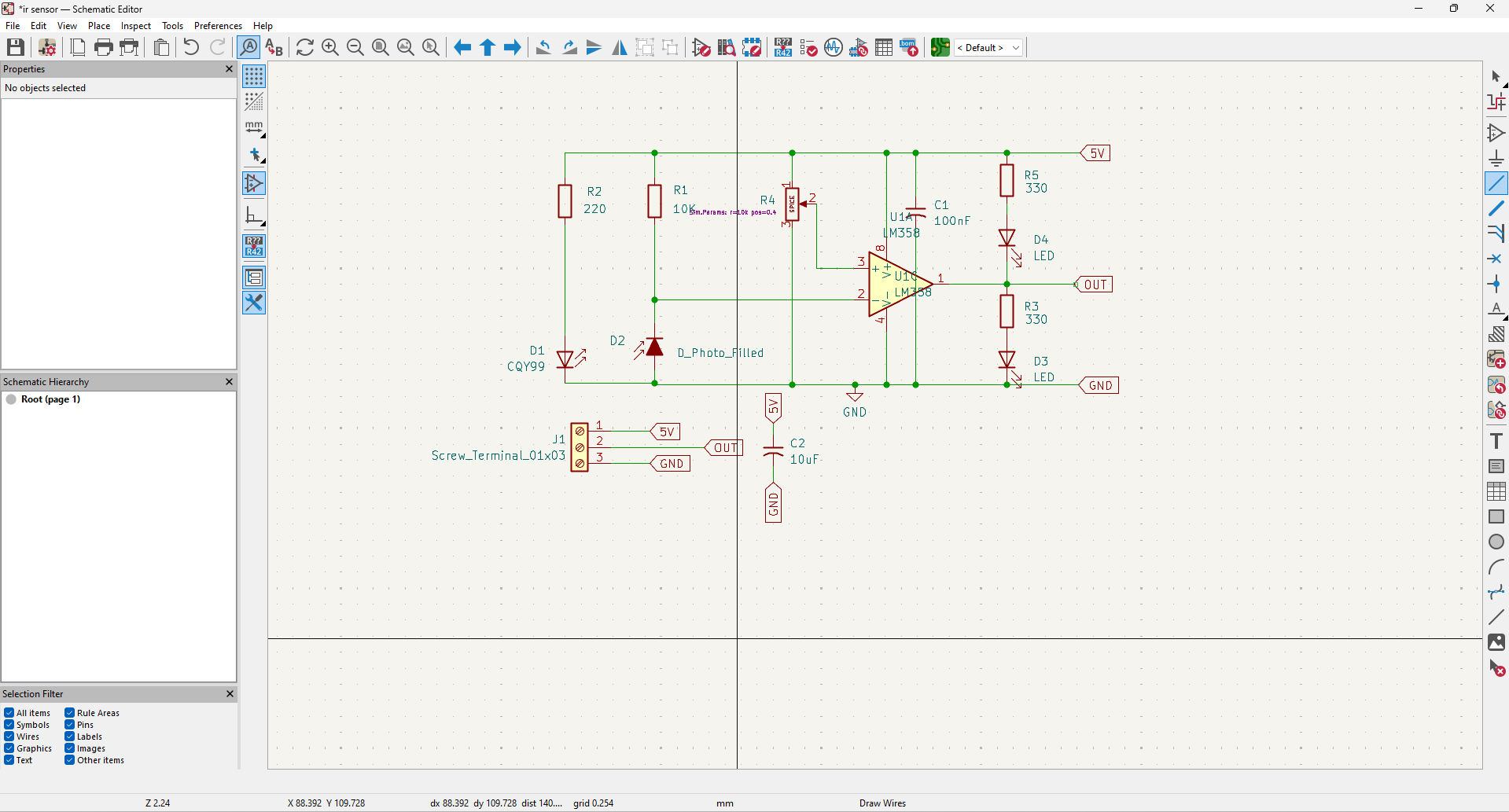Select Root (page 1) in hierarchy
1509x812 pixels.
[50, 399]
